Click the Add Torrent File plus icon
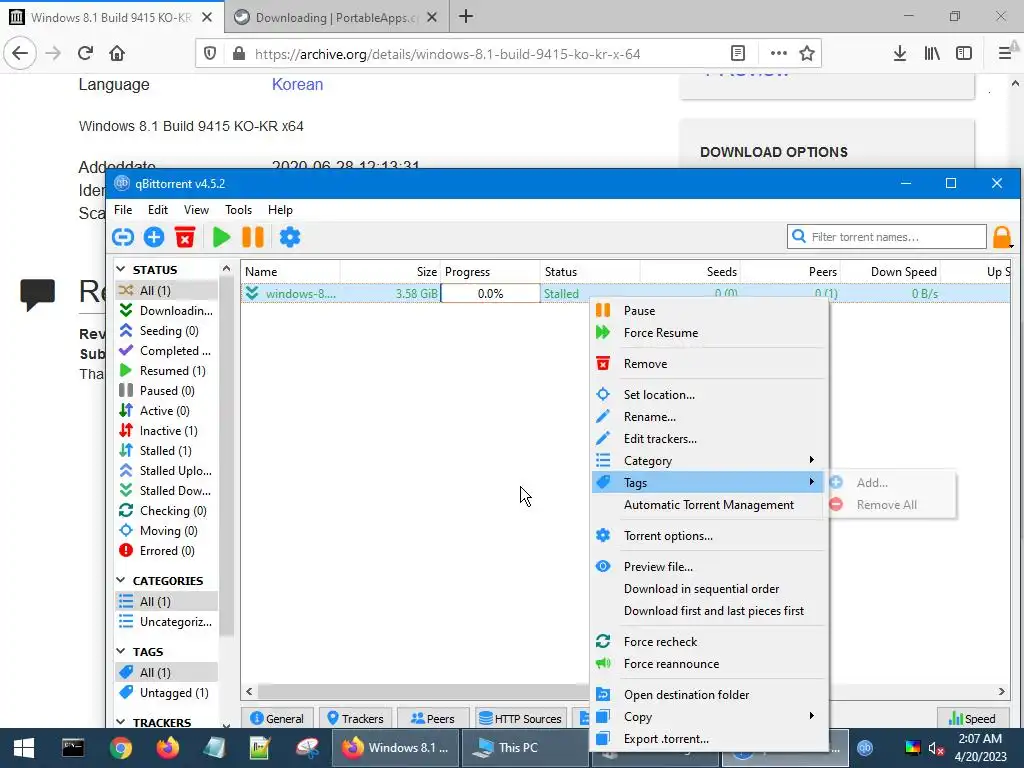This screenshot has height=768, width=1024. pyautogui.click(x=154, y=237)
